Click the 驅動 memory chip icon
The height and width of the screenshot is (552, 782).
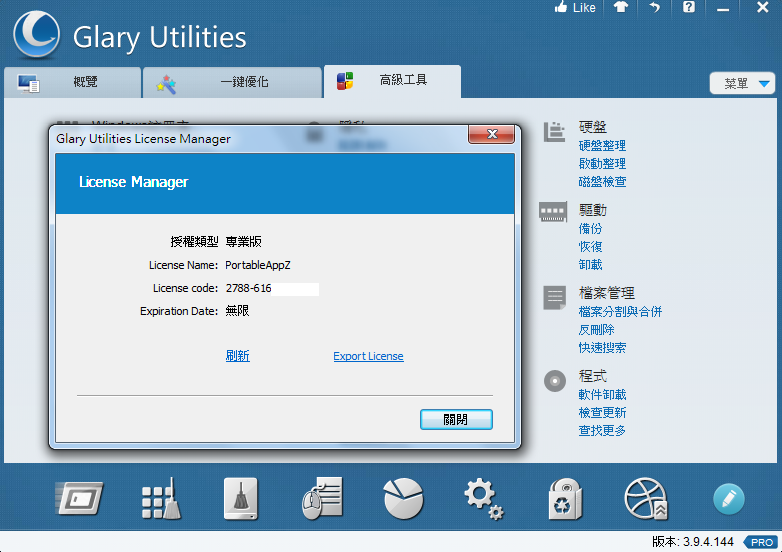[553, 211]
